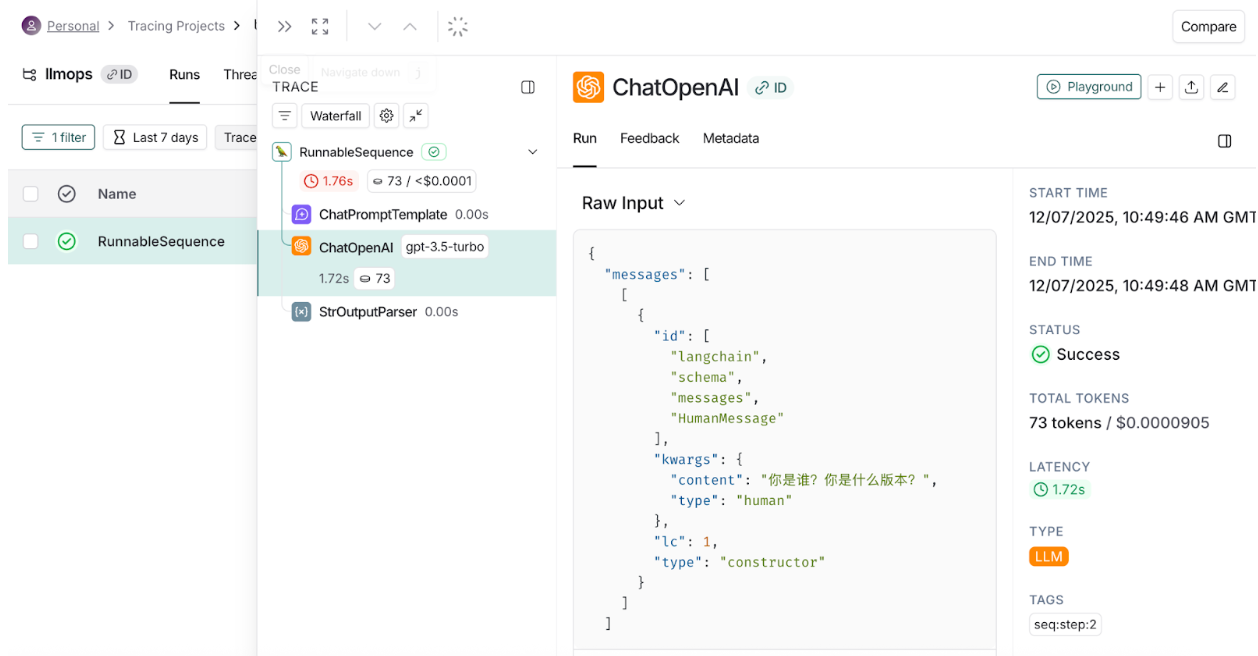The height and width of the screenshot is (656, 1258).
Task: Click the plus icon next to Playground
Action: 1160,87
